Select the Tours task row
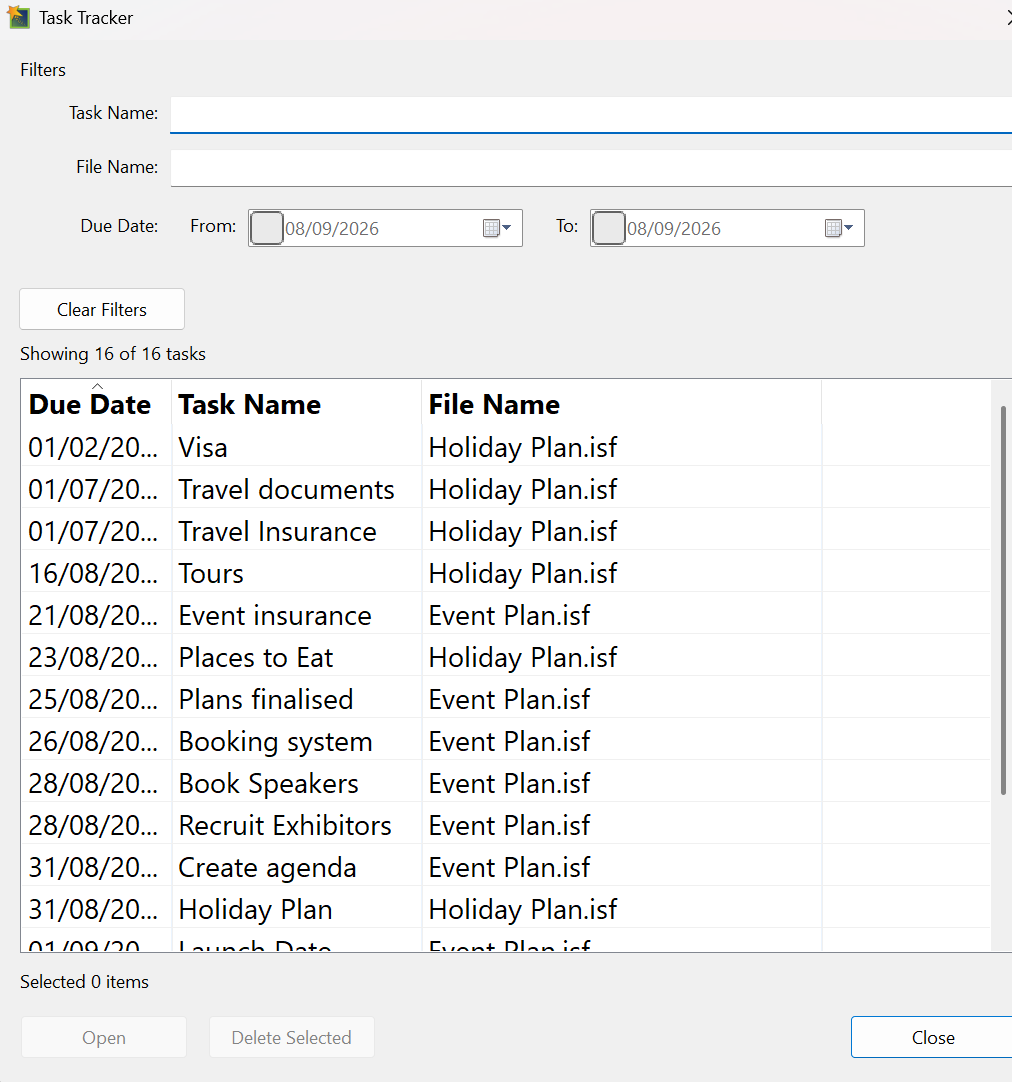This screenshot has width=1012, height=1082. pos(506,573)
